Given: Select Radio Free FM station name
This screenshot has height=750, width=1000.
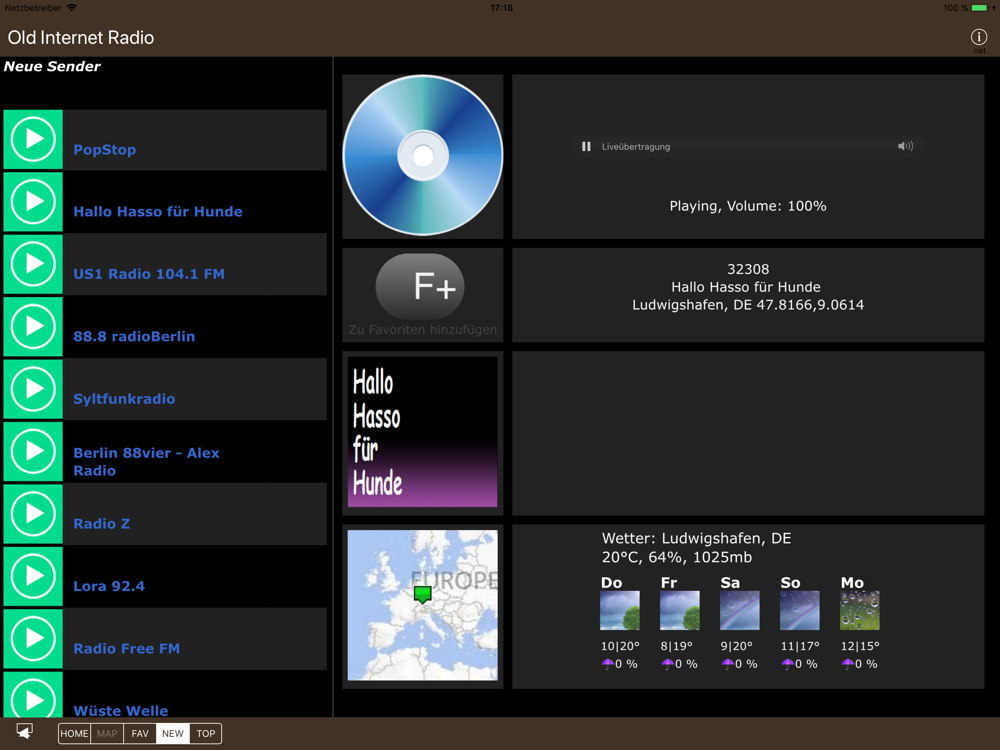Looking at the screenshot, I should 126,649.
